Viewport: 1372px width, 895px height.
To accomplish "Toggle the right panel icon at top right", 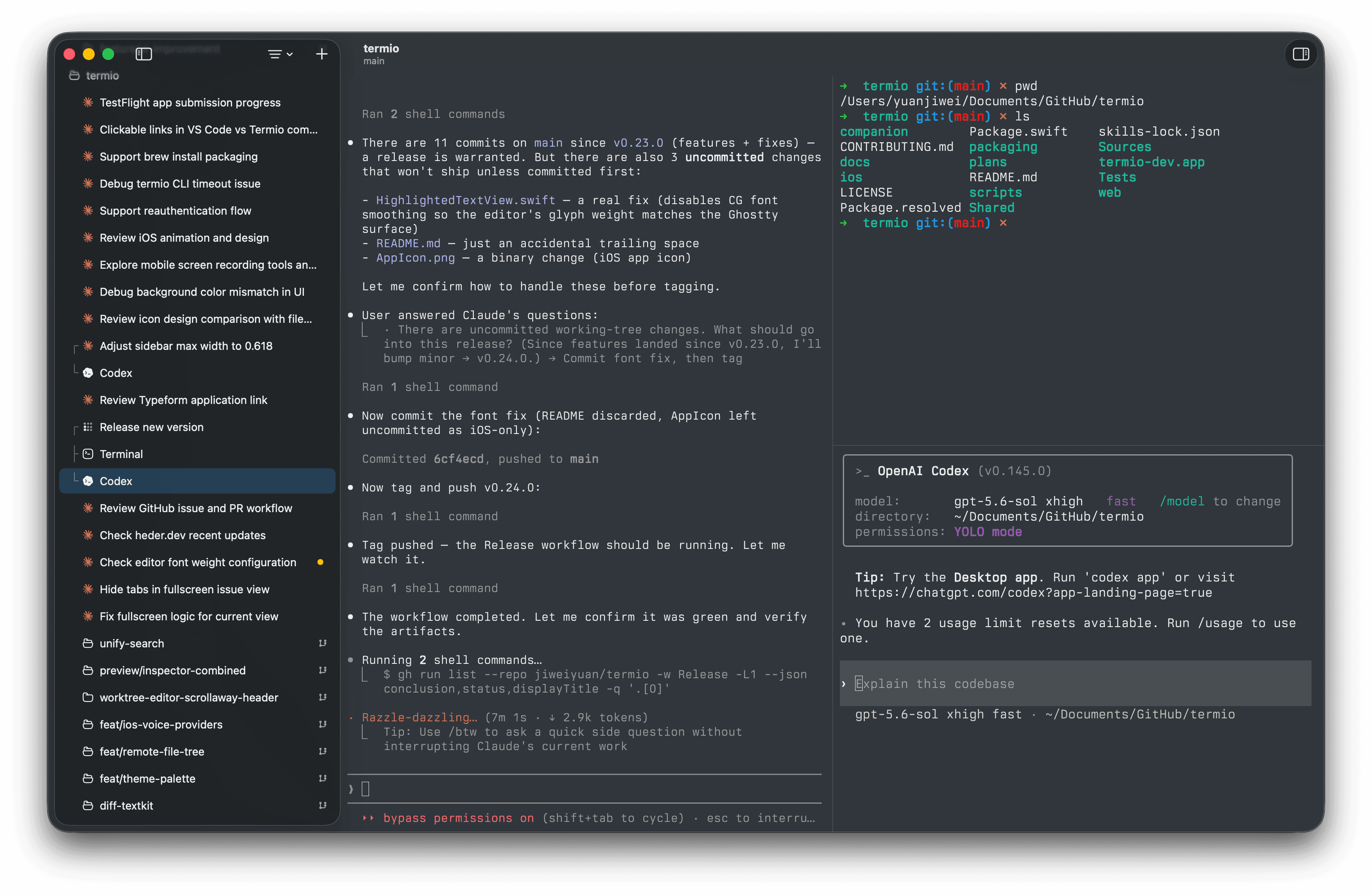I will click(x=1301, y=54).
